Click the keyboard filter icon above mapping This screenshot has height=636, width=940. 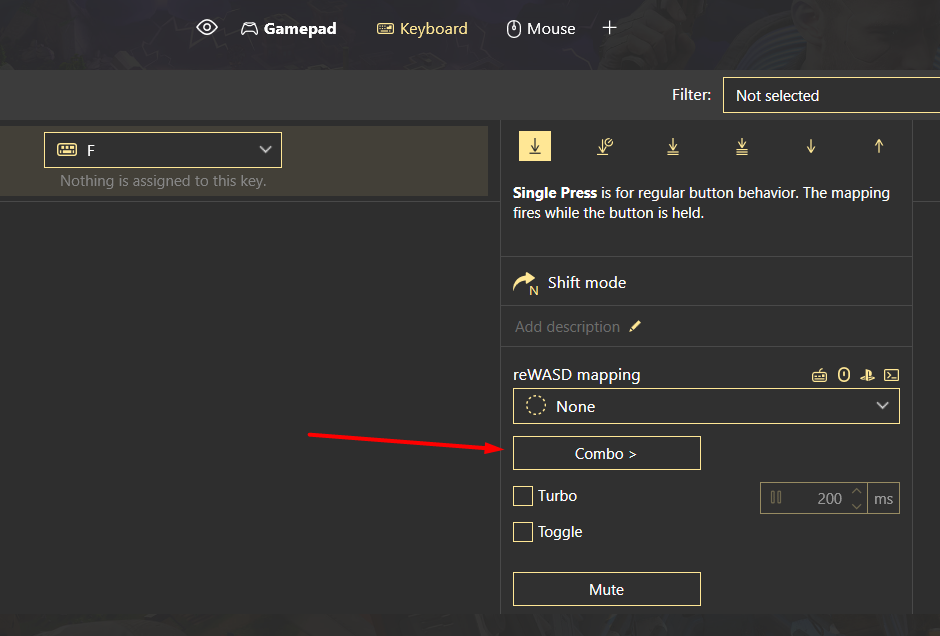[820, 376]
